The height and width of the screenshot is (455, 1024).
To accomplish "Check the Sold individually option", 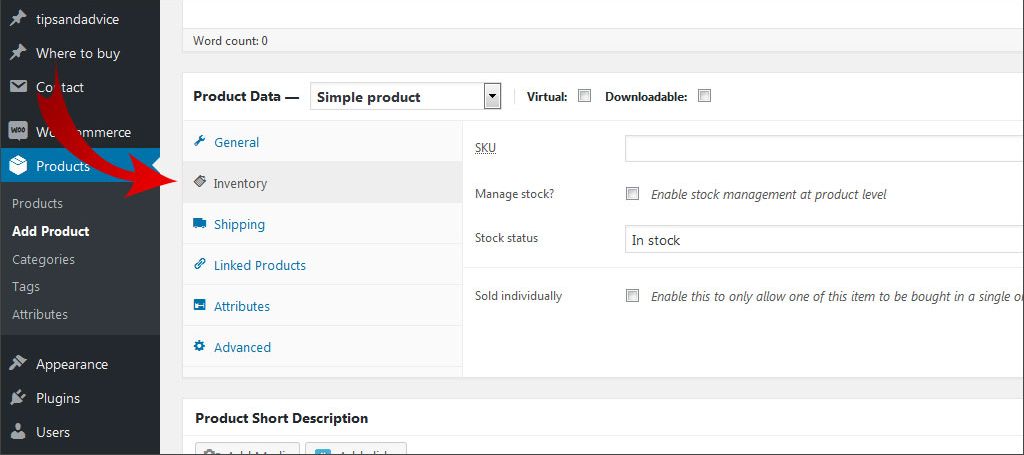I will [632, 296].
